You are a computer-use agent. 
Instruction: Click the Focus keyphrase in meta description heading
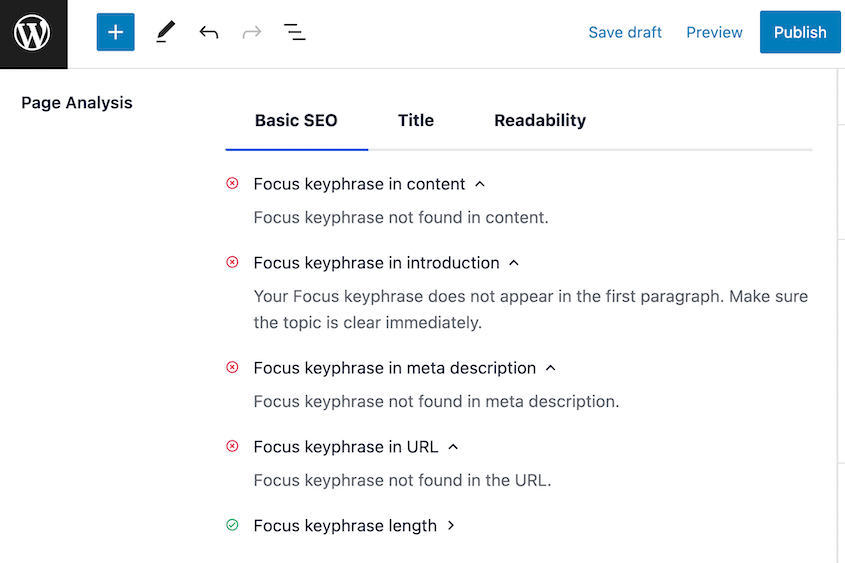coord(395,368)
